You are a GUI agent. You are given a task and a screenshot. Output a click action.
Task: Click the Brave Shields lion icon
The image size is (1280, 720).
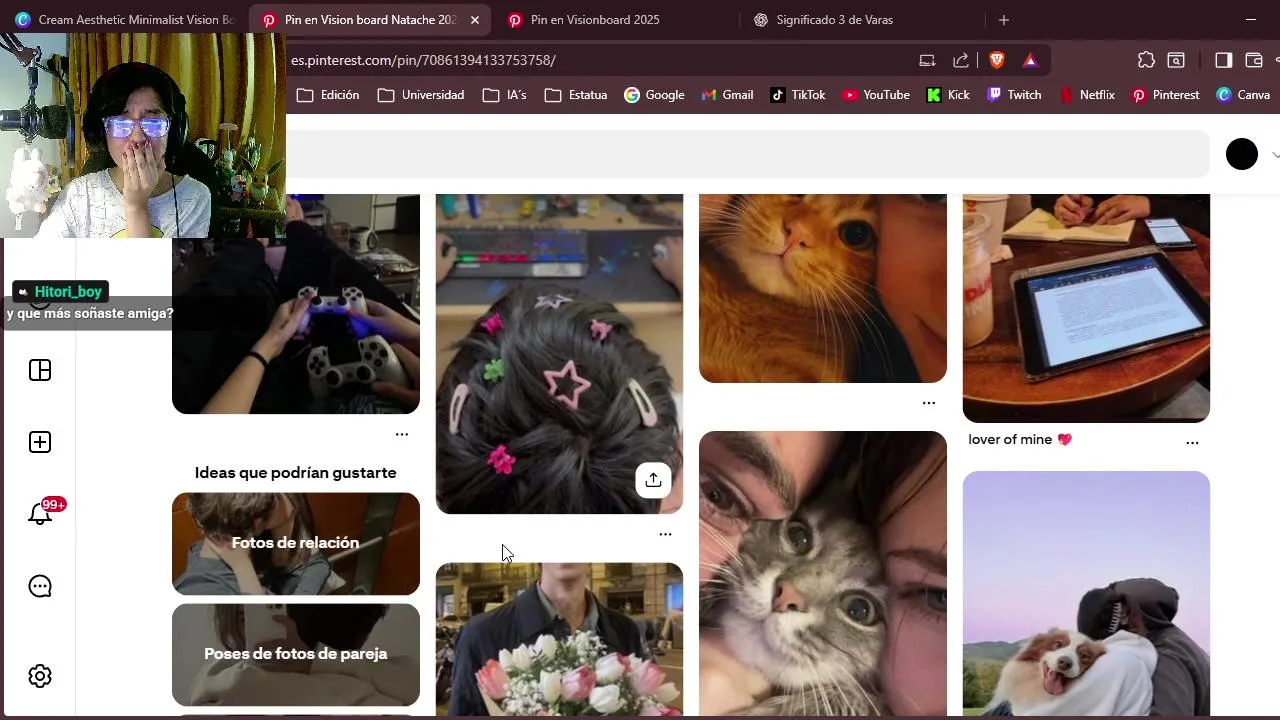point(997,60)
